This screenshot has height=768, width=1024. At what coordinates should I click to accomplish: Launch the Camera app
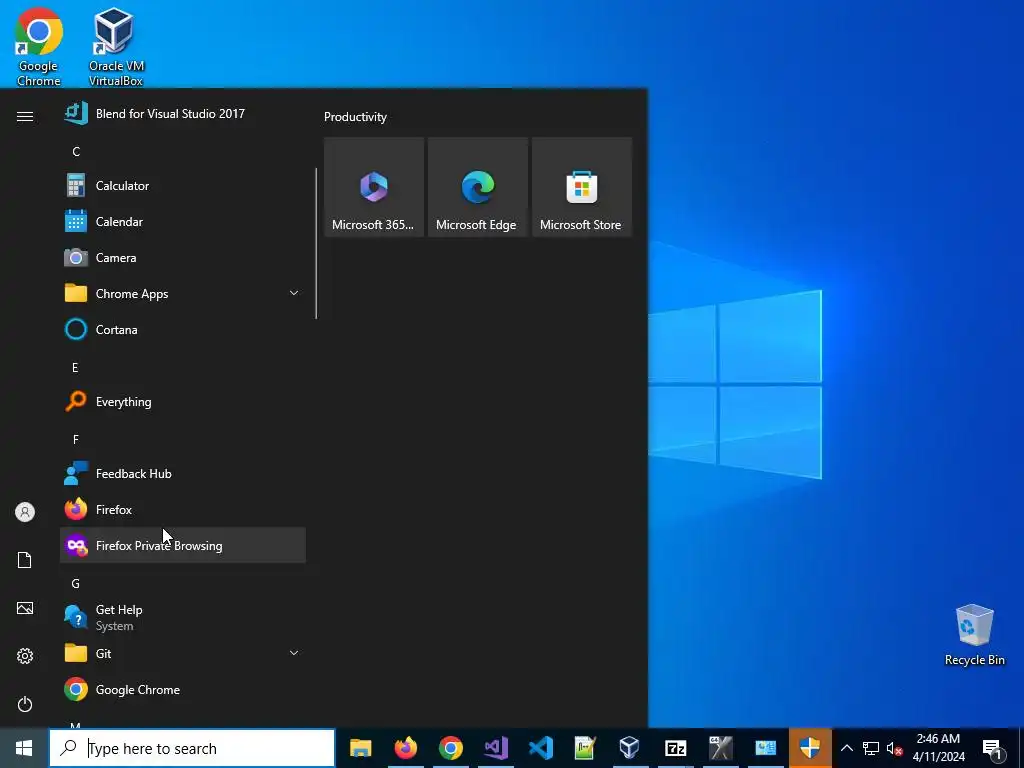tap(183, 257)
